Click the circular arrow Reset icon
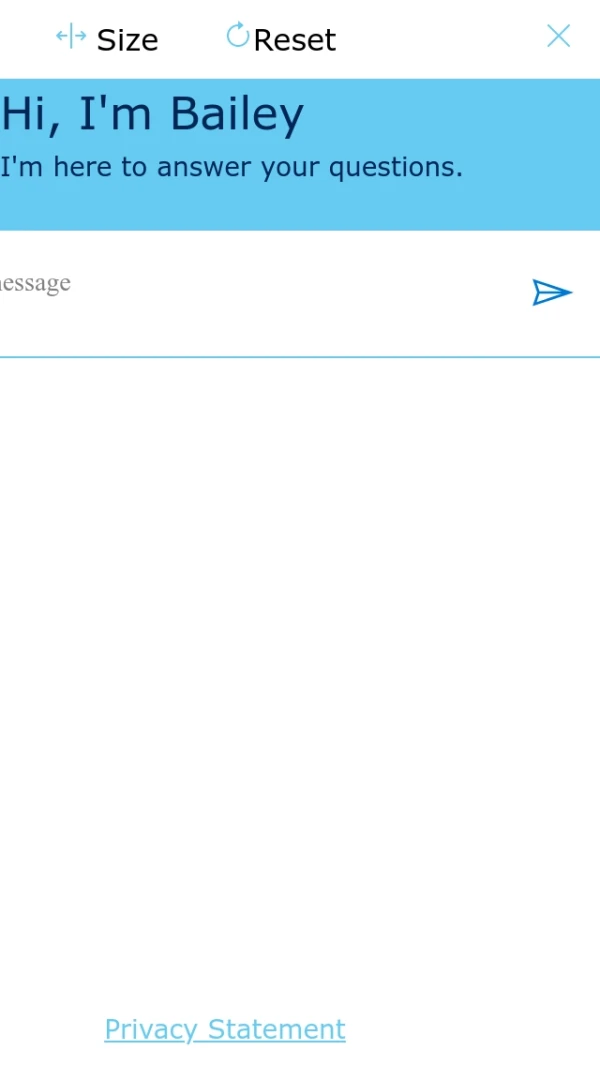Image resolution: width=600 pixels, height=1065 pixels. coord(238,35)
